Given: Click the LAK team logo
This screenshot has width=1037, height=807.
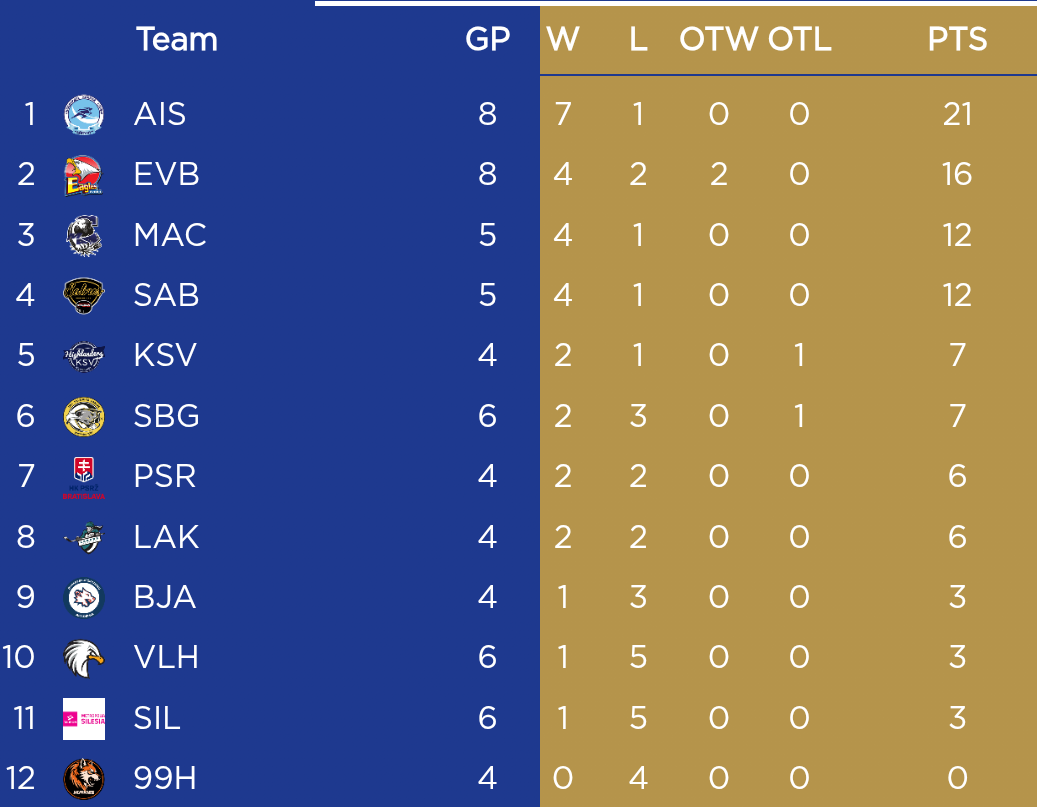Looking at the screenshot, I should click(x=84, y=538).
